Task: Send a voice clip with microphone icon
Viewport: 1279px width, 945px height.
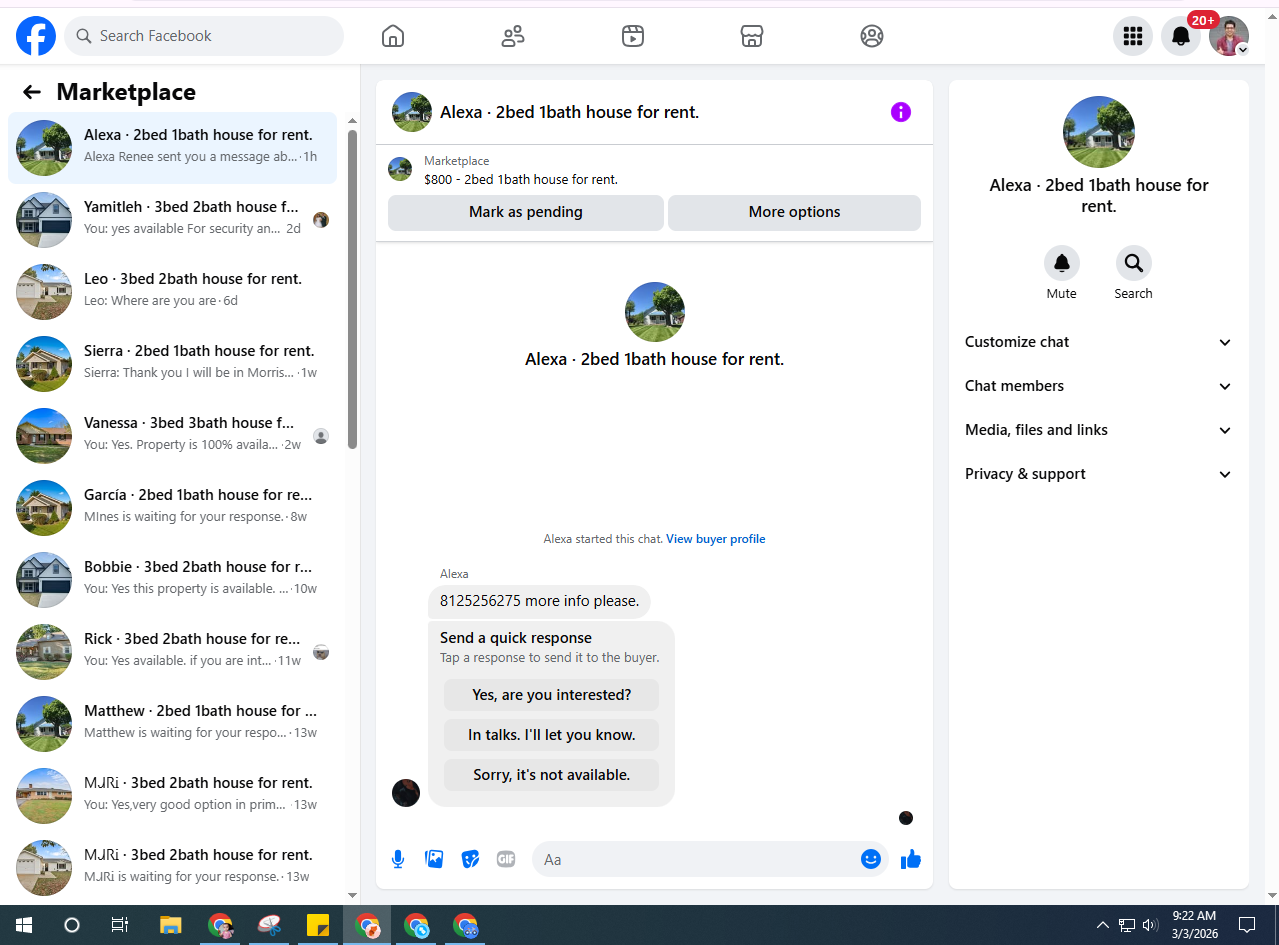Action: 398,859
